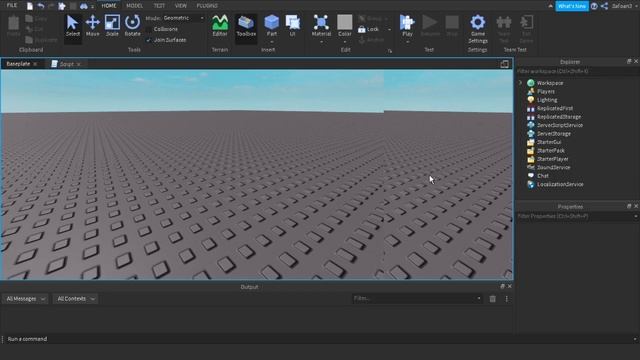Screen dimensions: 640x360
Task: Close the Script tab
Action: 78,64
